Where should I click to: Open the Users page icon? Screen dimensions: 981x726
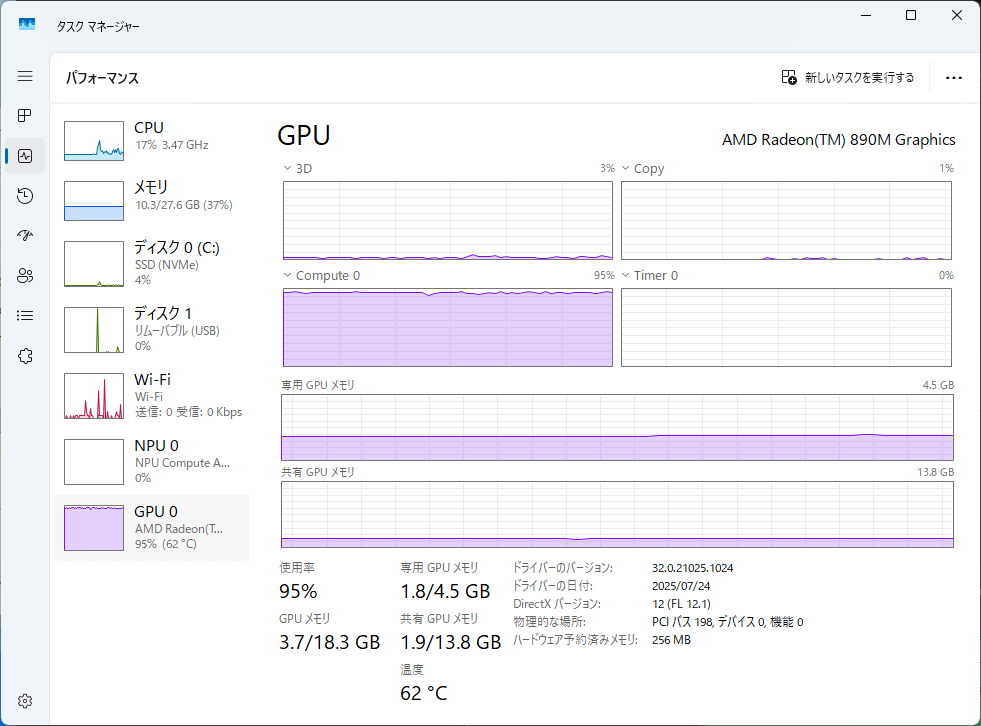pos(25,276)
